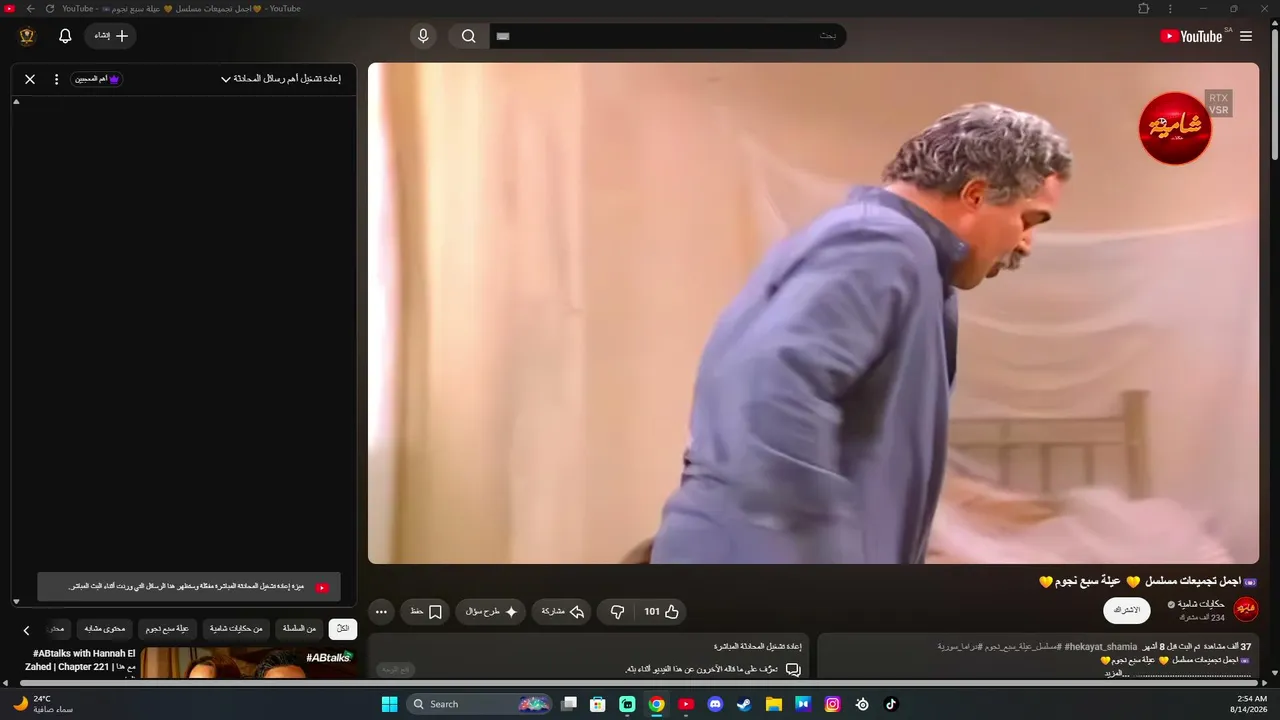Image resolution: width=1280 pixels, height=720 pixels.
Task: Open the YouTube guide hamburger menu
Action: [1246, 36]
